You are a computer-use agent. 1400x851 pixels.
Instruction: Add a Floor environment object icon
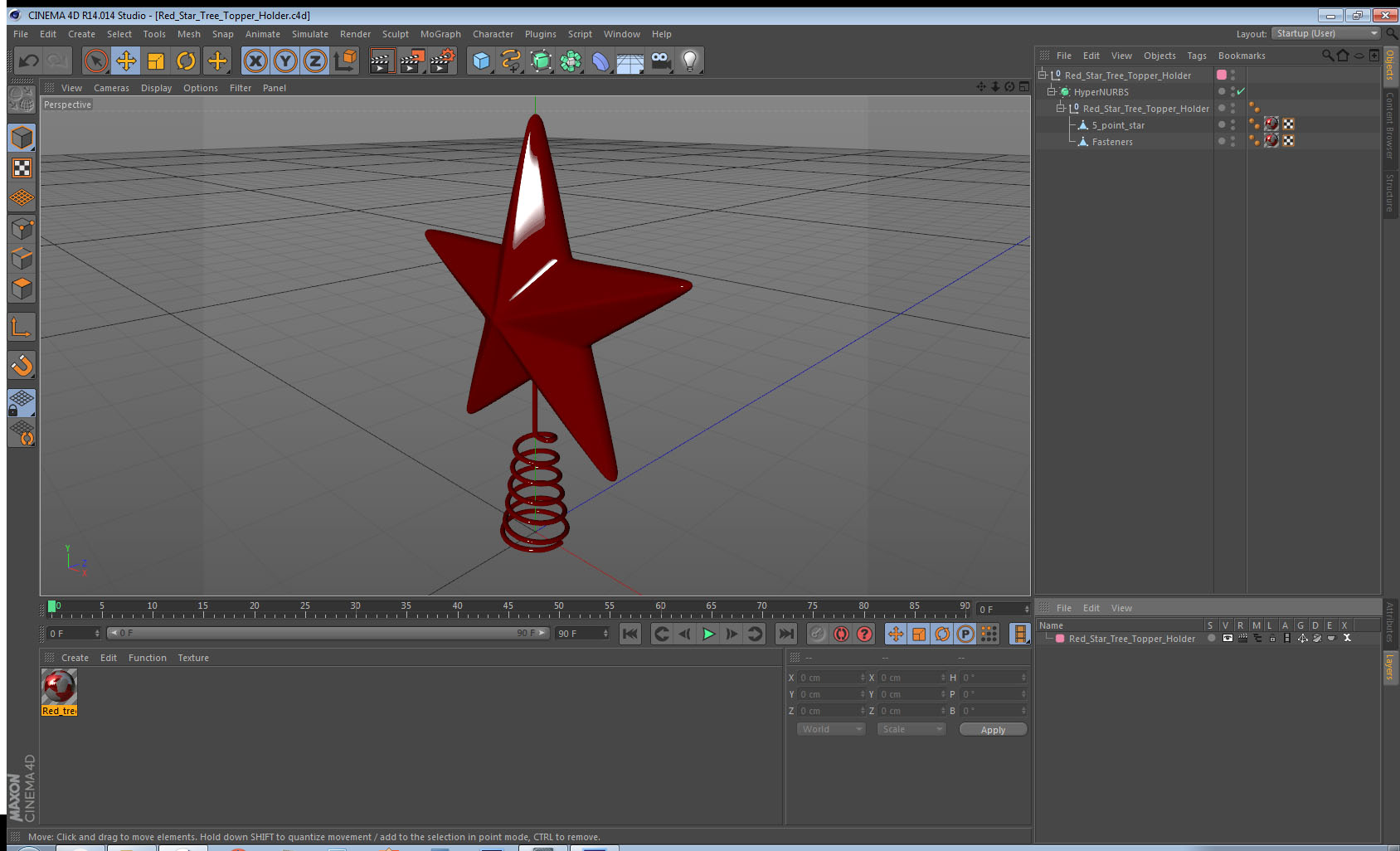630,61
